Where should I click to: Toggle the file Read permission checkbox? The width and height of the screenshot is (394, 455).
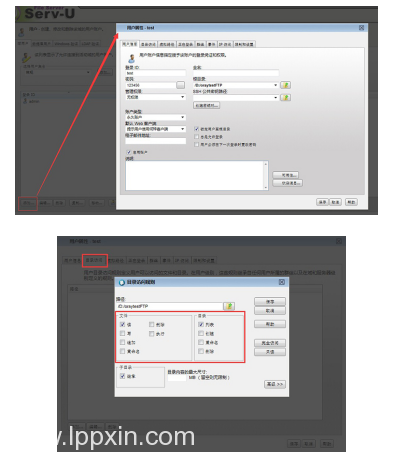coord(123,324)
